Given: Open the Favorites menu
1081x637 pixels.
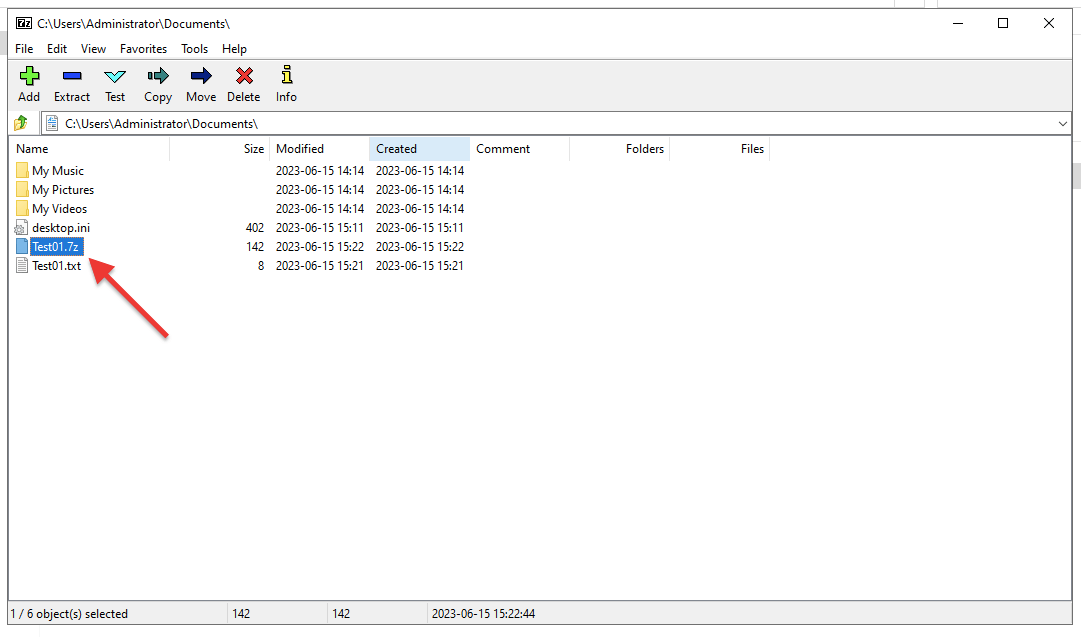Looking at the screenshot, I should pyautogui.click(x=143, y=49).
